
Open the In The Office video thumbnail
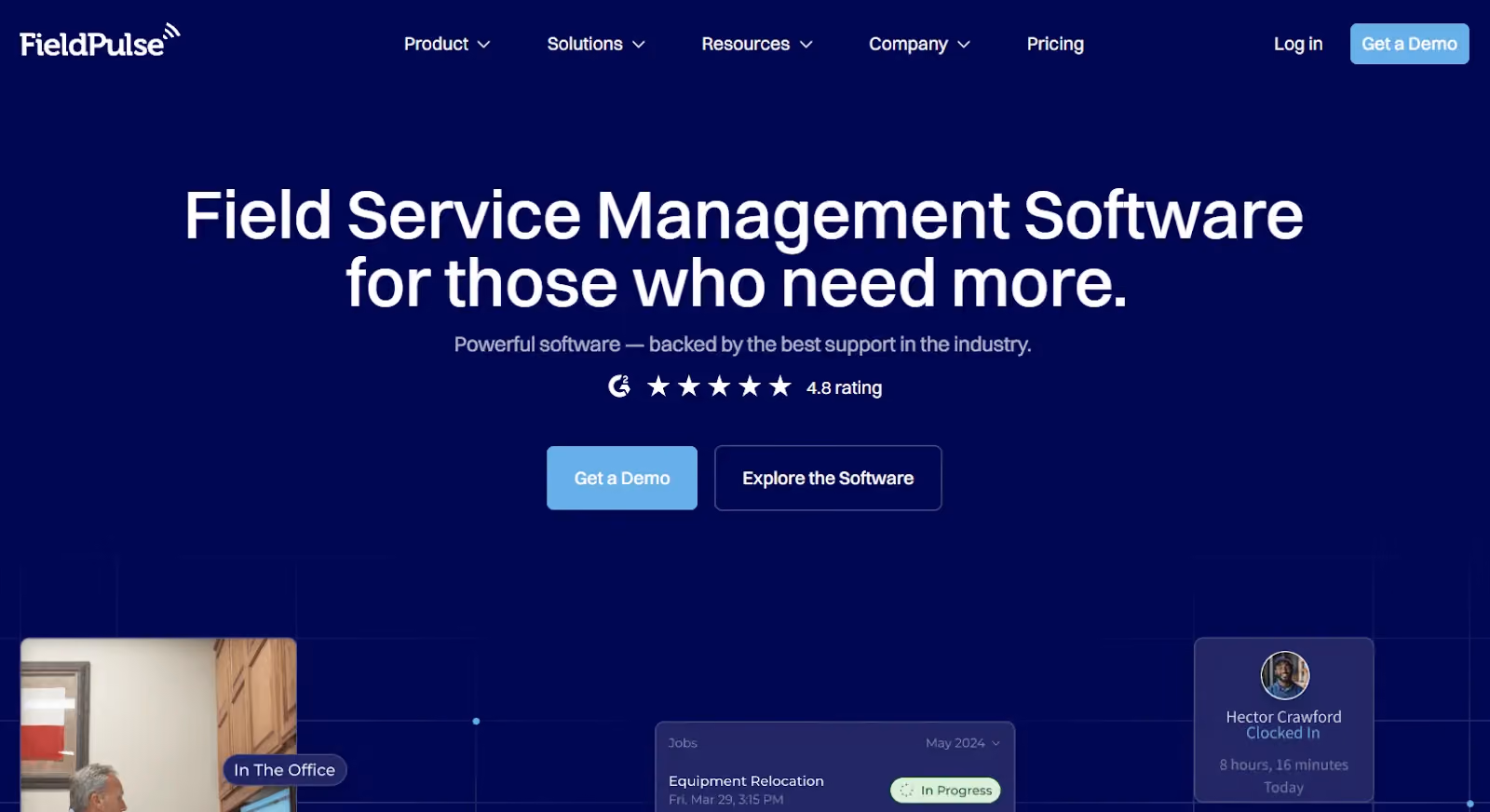point(158,724)
